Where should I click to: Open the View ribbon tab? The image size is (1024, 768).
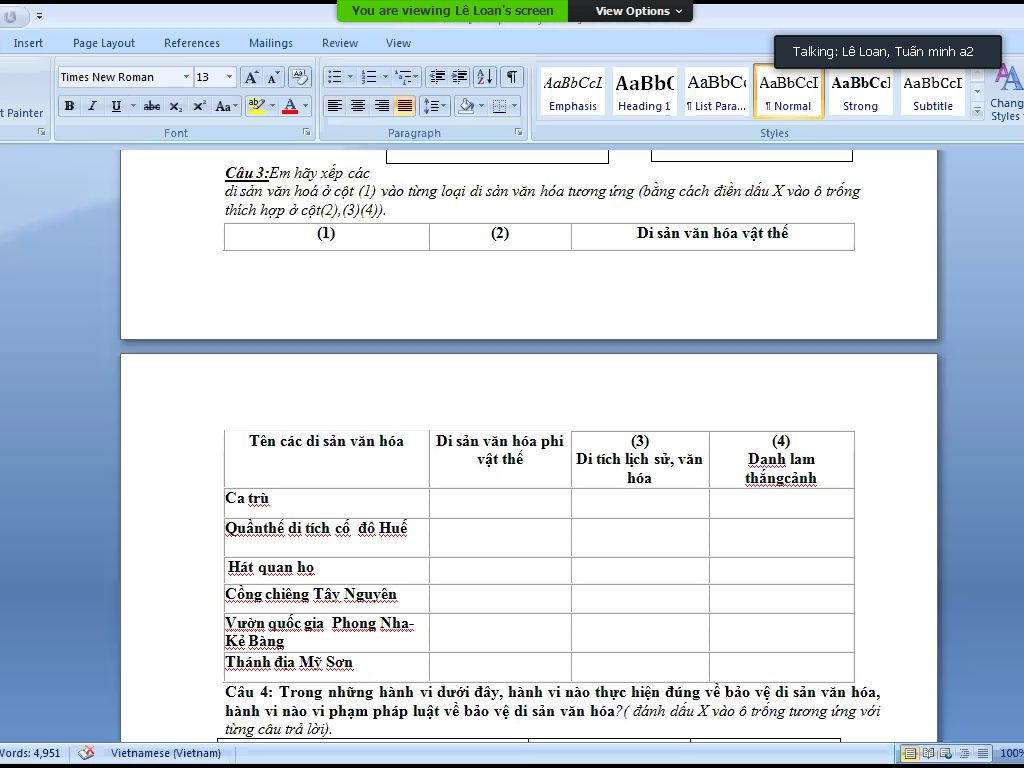pos(398,43)
